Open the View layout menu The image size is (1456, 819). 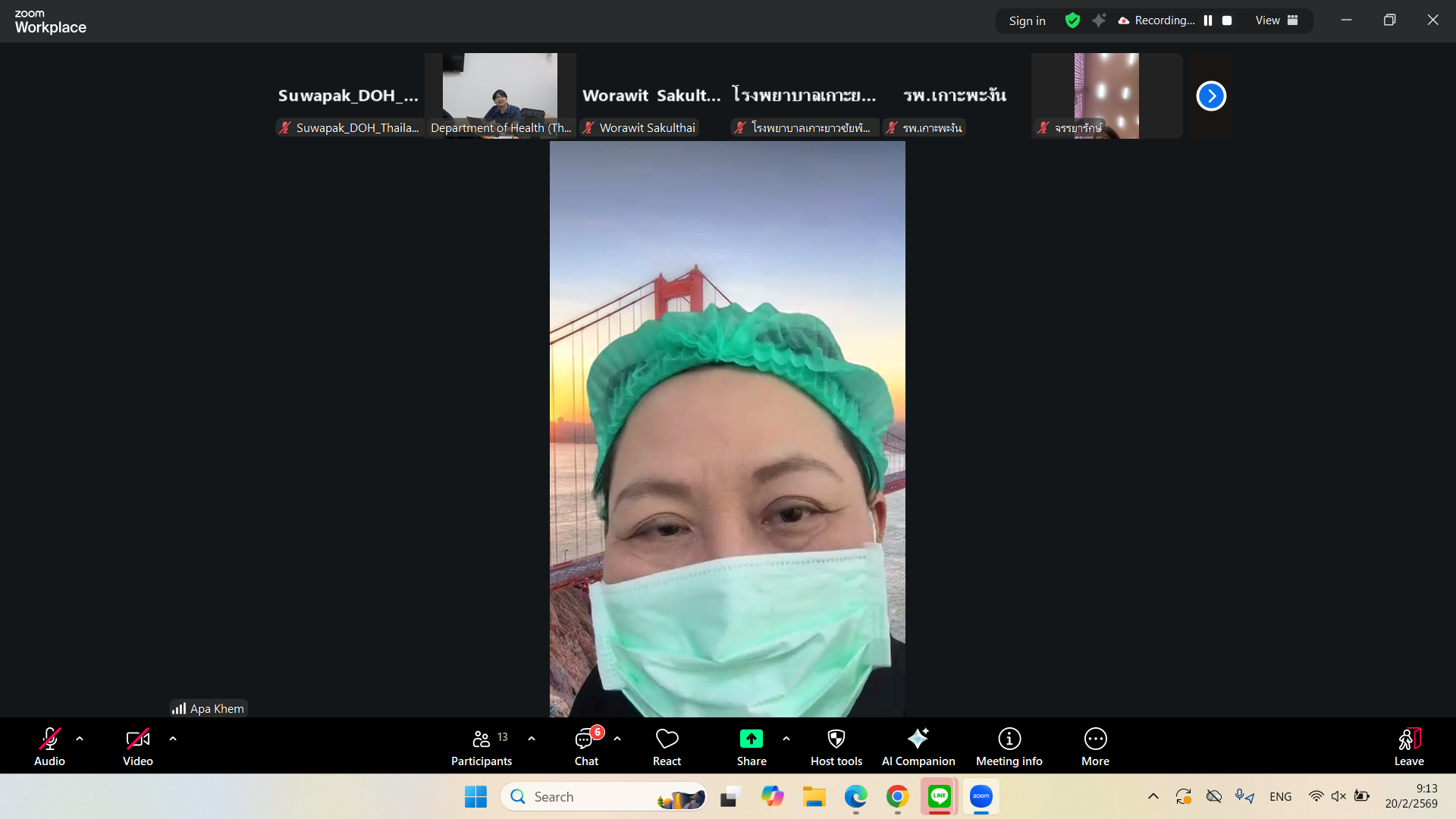coord(1276,20)
